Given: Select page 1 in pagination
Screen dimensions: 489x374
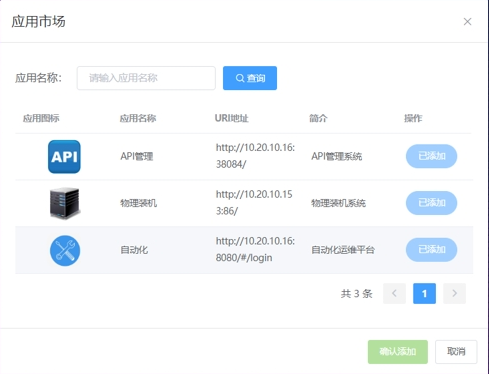Looking at the screenshot, I should tap(424, 293).
